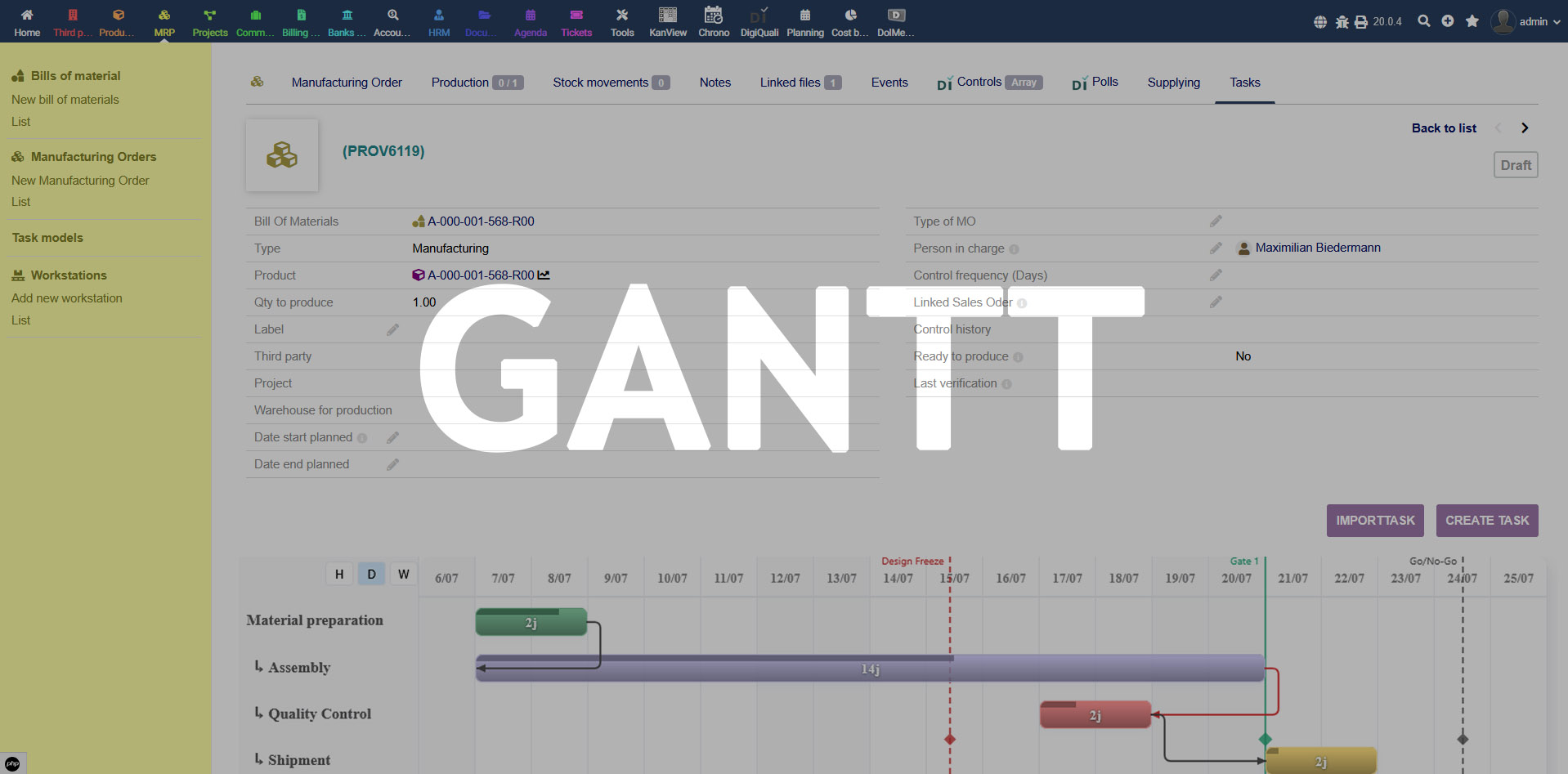Open the Agenda calendar icon
This screenshot has width=1568, height=774.
(530, 16)
